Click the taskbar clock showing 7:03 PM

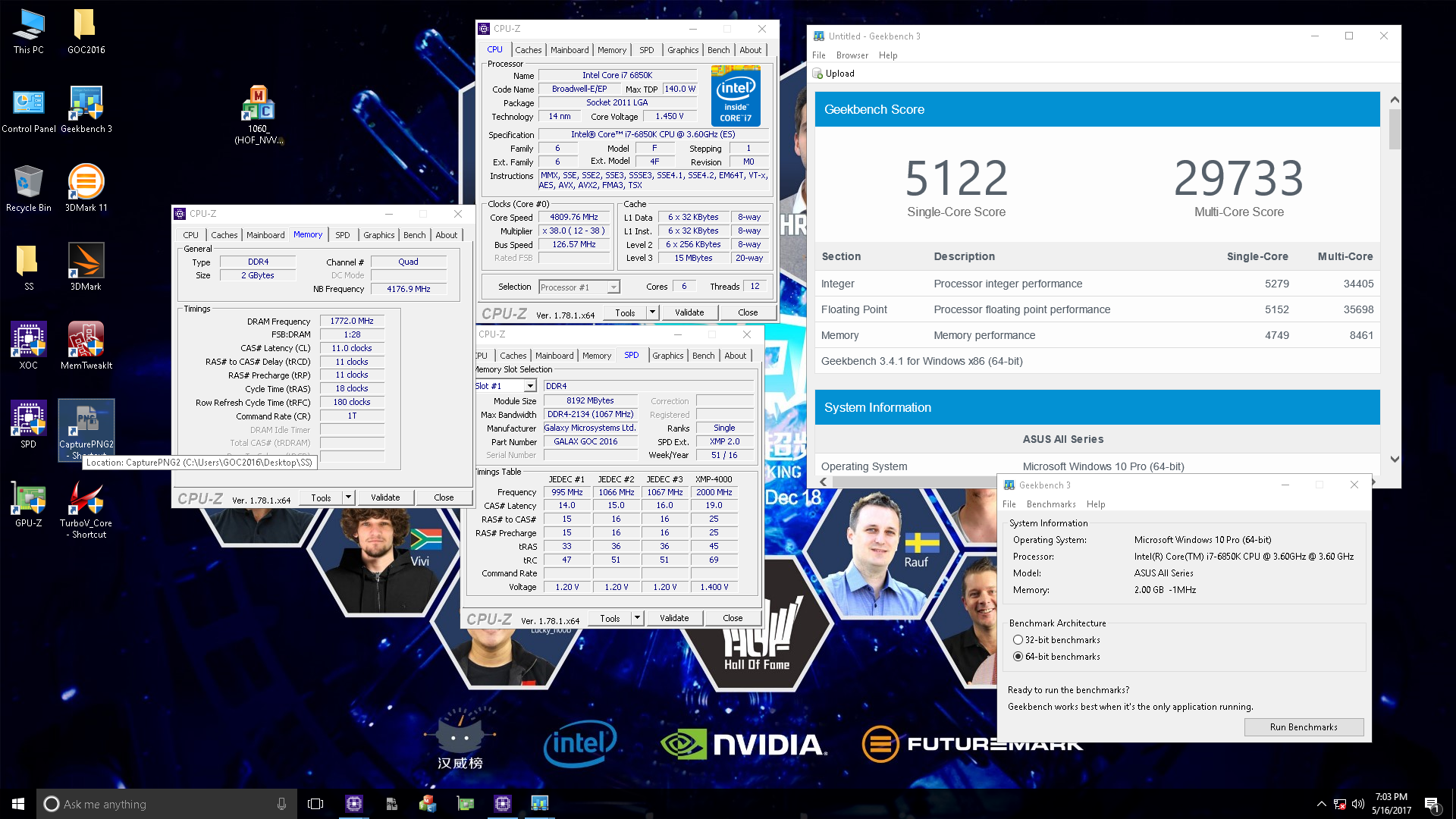coord(1391,804)
